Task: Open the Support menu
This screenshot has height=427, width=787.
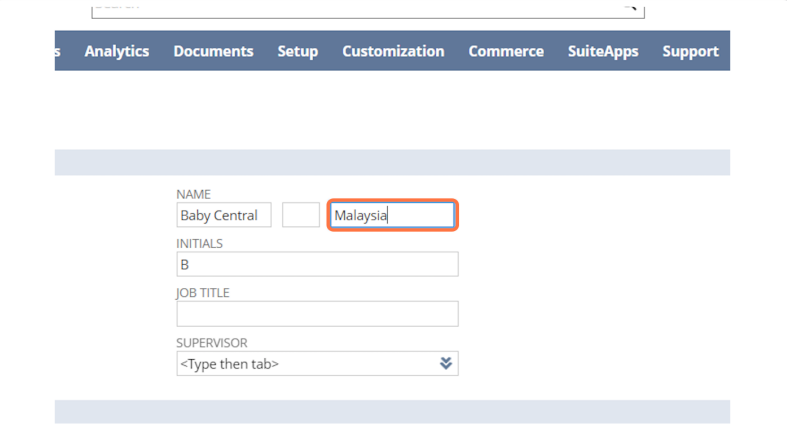Action: pyautogui.click(x=690, y=51)
